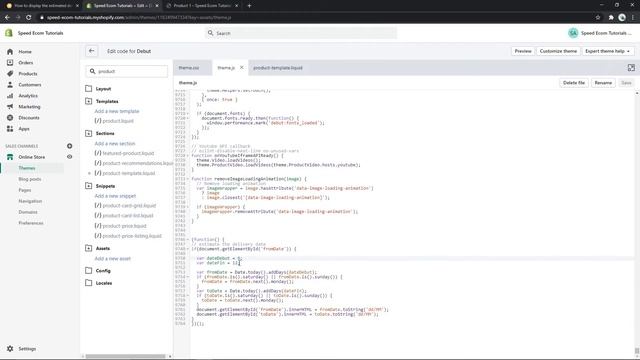This screenshot has width=640, height=360.
Task: Open Blog posts submenu item
Action: pyautogui.click(x=30, y=179)
